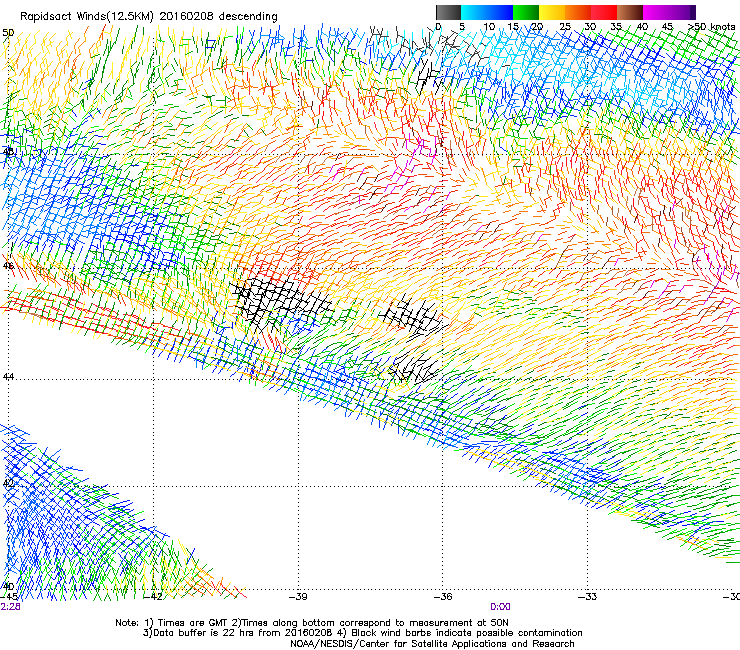Select the orange 25-30 knots legend swatch
This screenshot has width=740, height=650.
578,12
